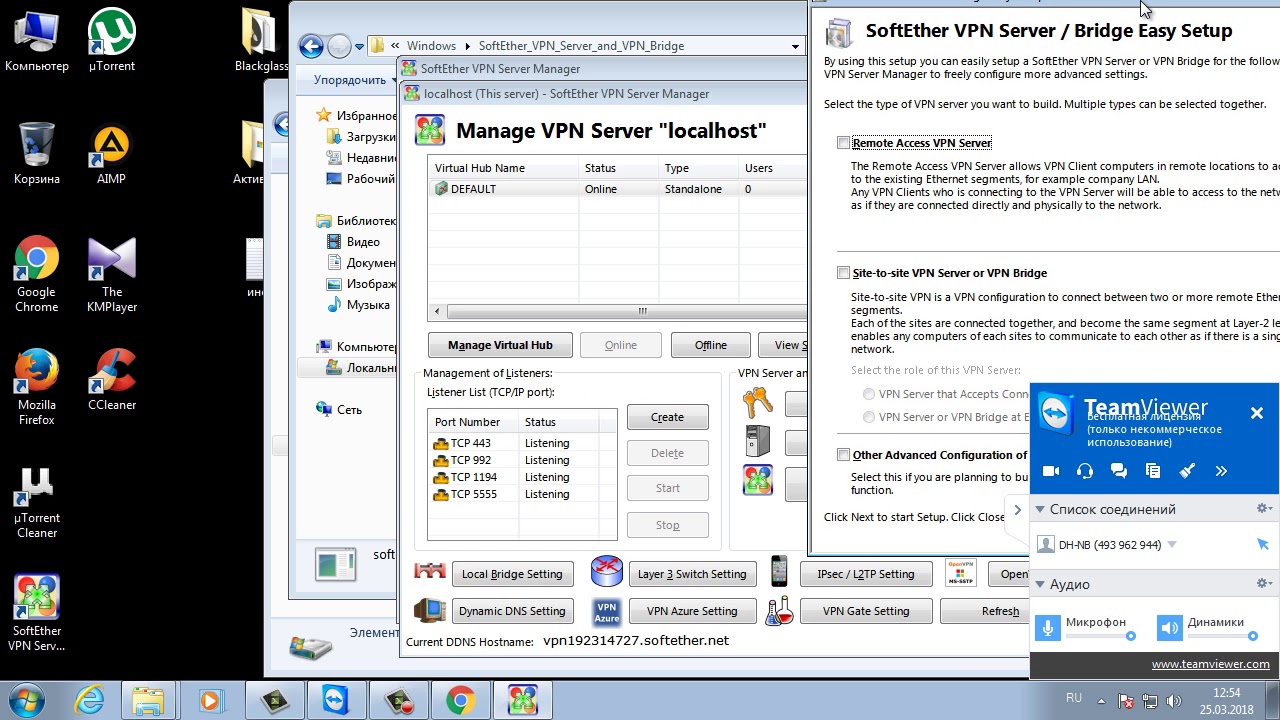Open Список соединений settings gear

1264,509
